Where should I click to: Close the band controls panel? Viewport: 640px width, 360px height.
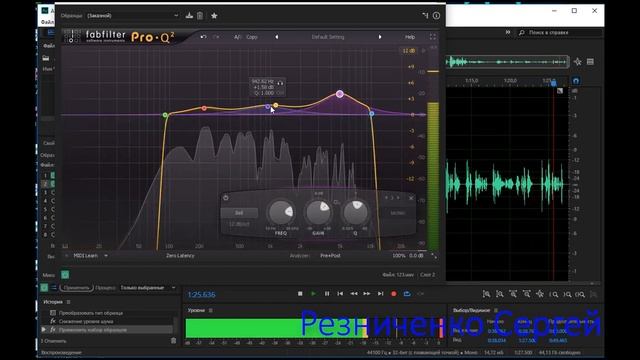(411, 198)
